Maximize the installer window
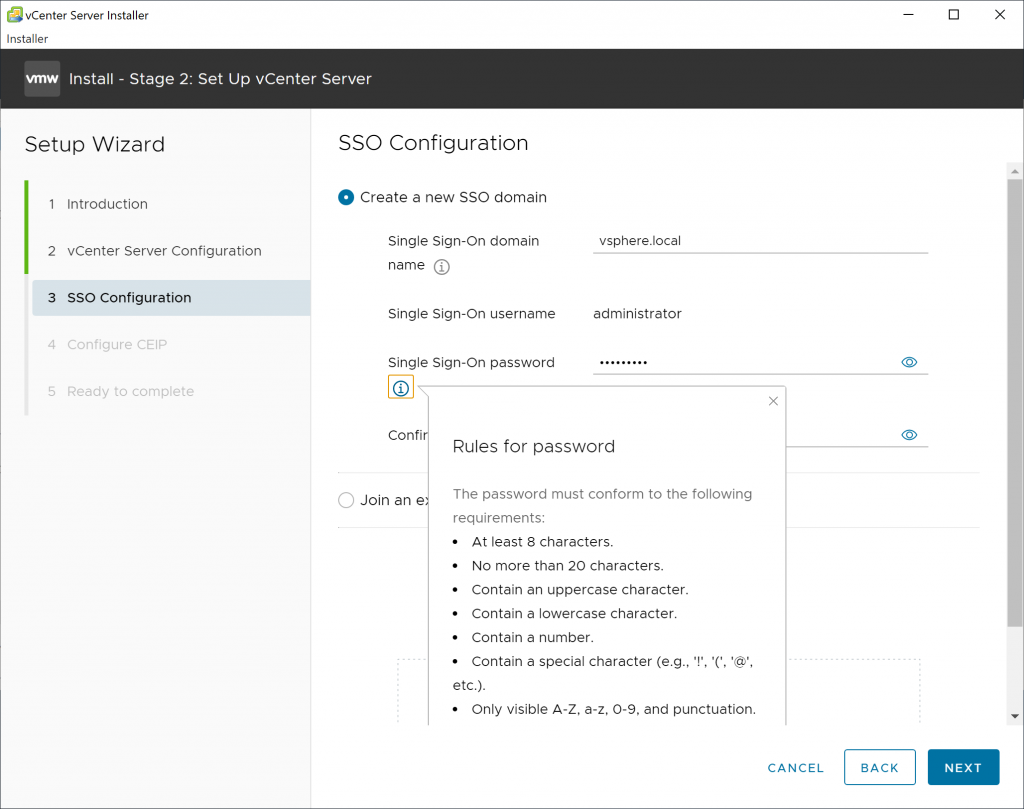This screenshot has width=1024, height=809. [x=953, y=14]
